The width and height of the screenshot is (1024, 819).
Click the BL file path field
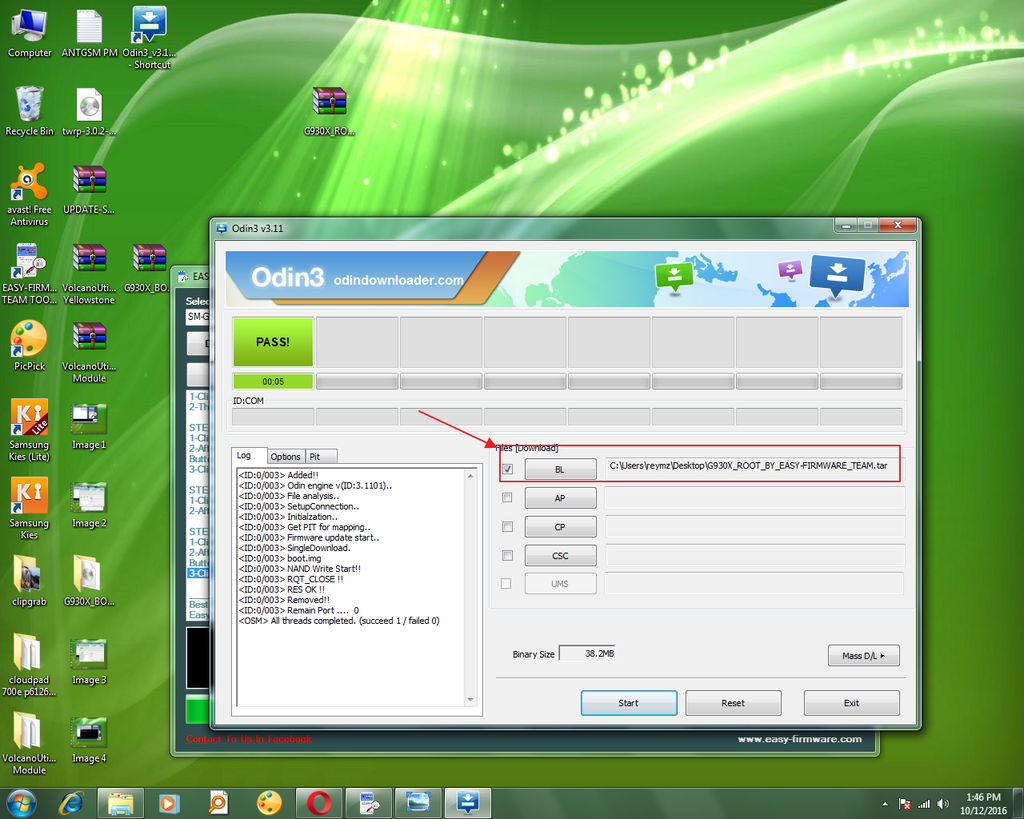pyautogui.click(x=752, y=466)
